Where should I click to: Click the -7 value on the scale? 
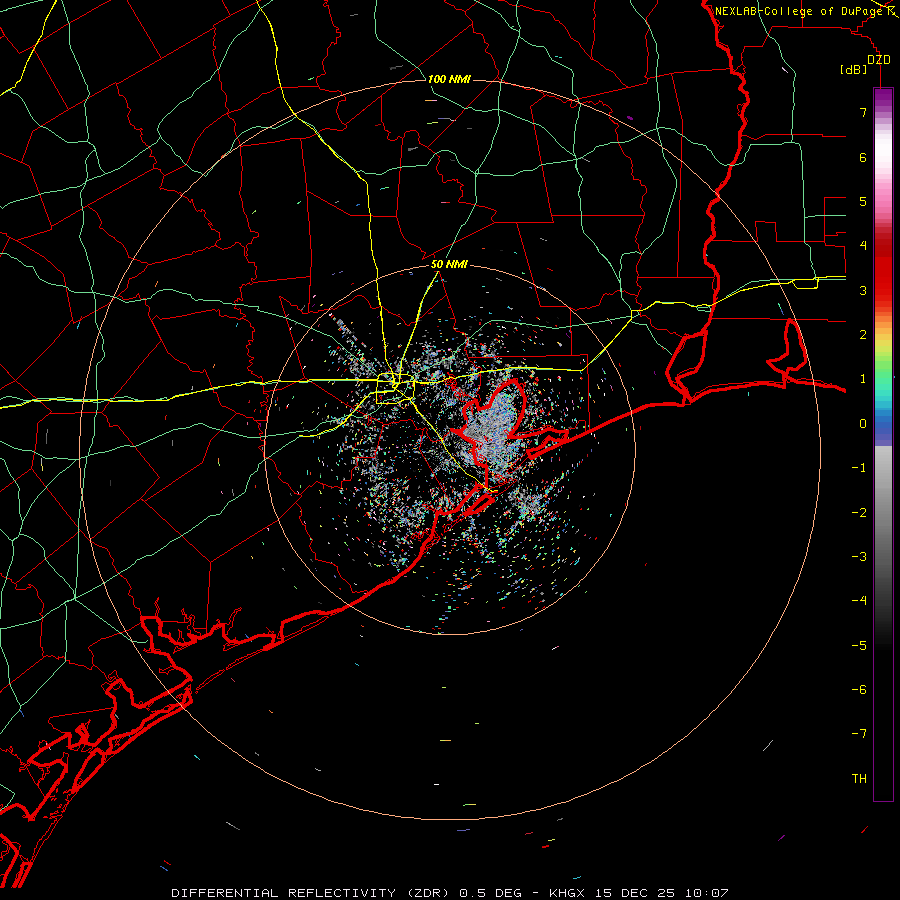[x=859, y=734]
